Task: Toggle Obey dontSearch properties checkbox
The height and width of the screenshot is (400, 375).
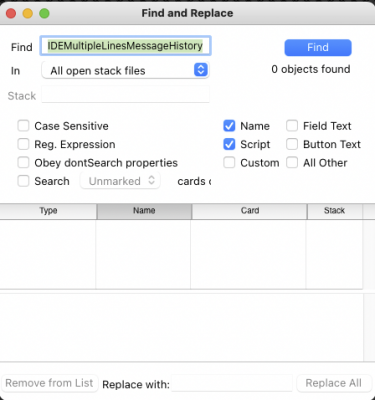Action: coord(23,163)
